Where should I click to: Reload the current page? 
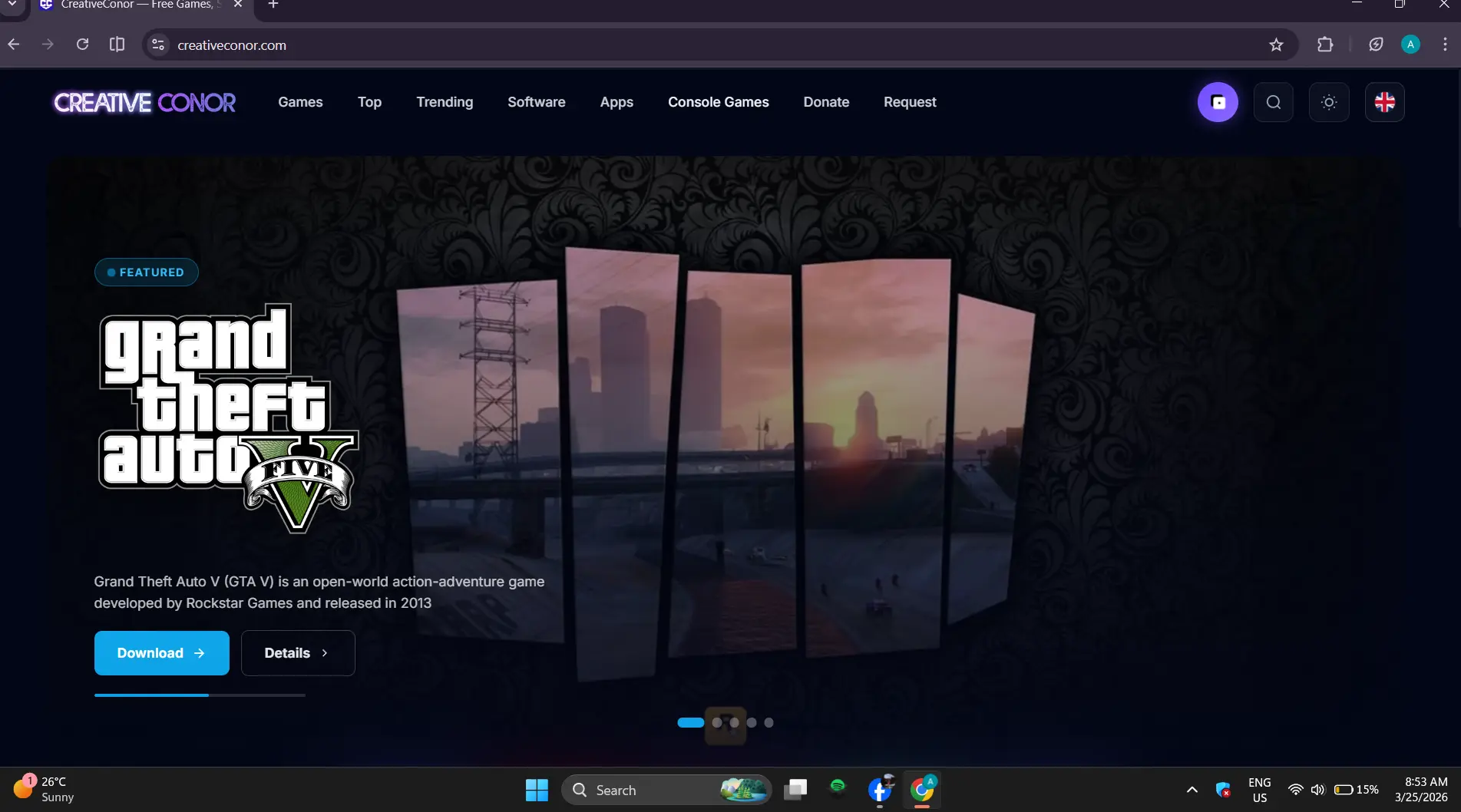click(x=83, y=45)
